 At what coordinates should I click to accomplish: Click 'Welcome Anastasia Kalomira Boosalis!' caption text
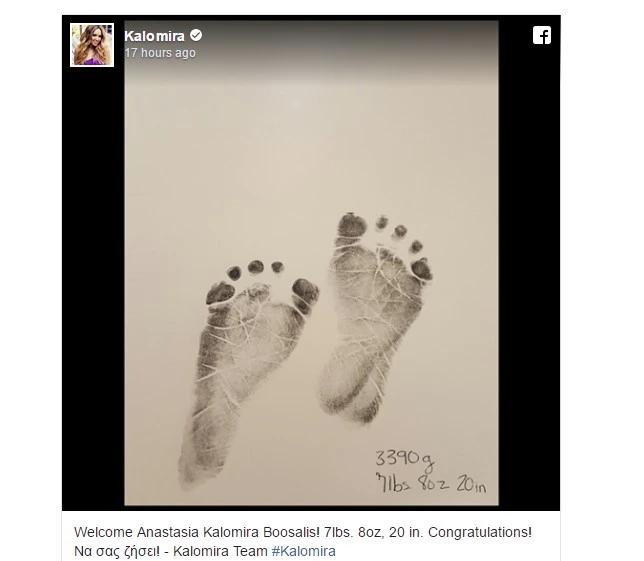[197, 532]
